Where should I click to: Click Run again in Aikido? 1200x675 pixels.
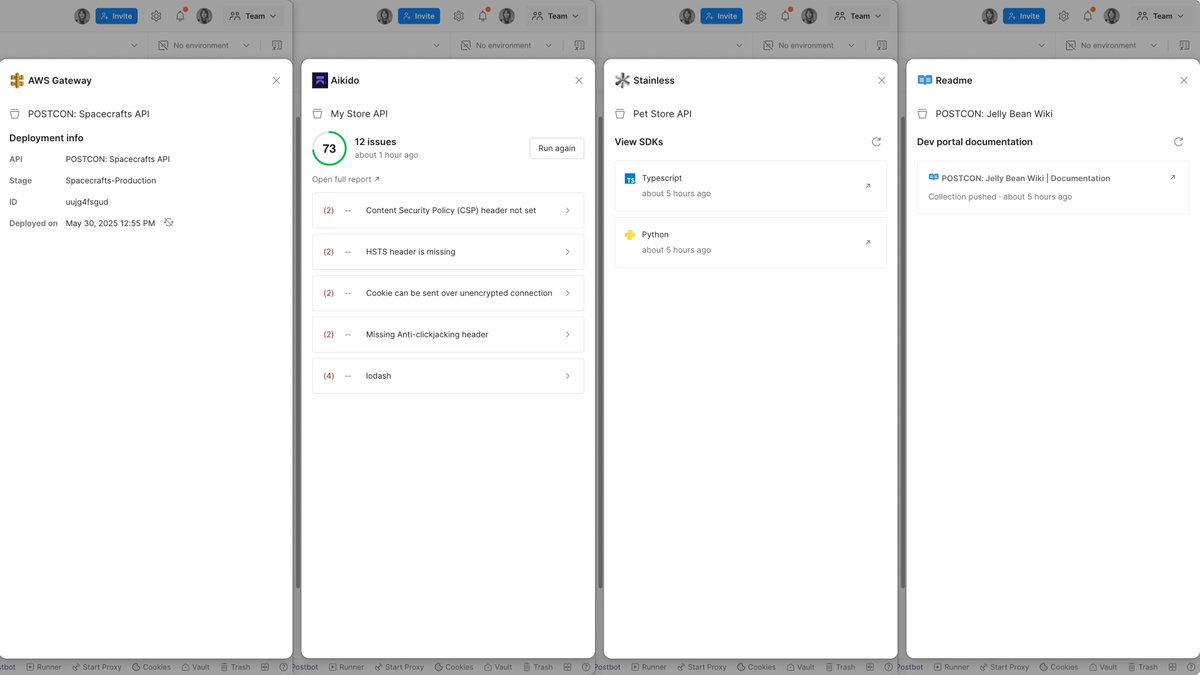[x=557, y=148]
